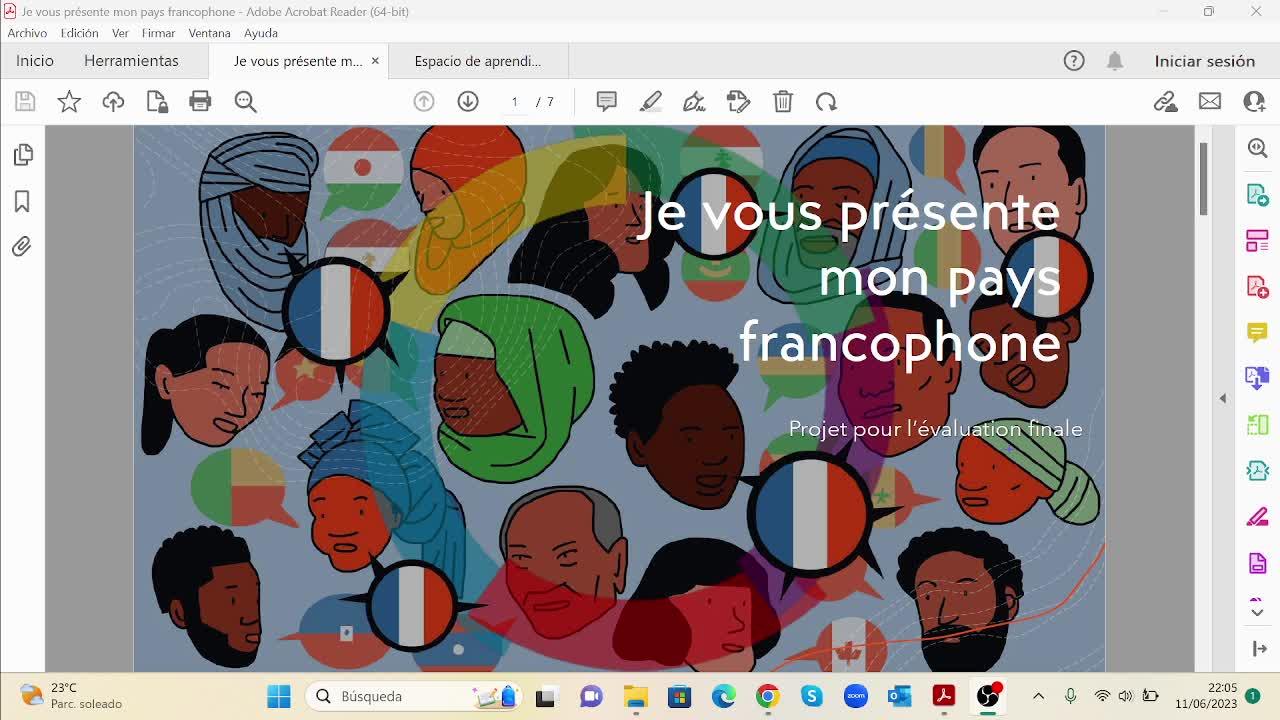Open the attachments paperclip panel

[x=22, y=246]
